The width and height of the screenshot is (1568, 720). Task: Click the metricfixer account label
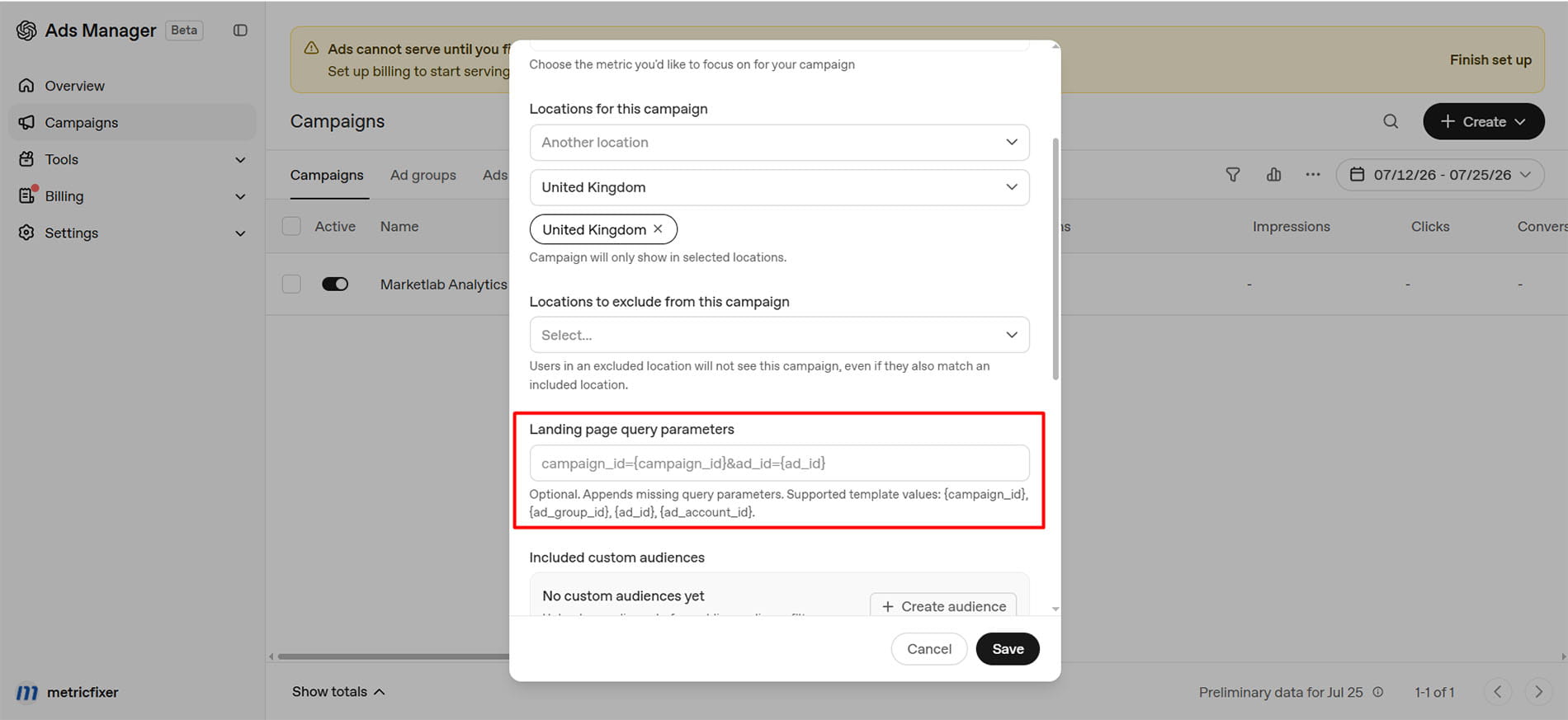coord(83,692)
